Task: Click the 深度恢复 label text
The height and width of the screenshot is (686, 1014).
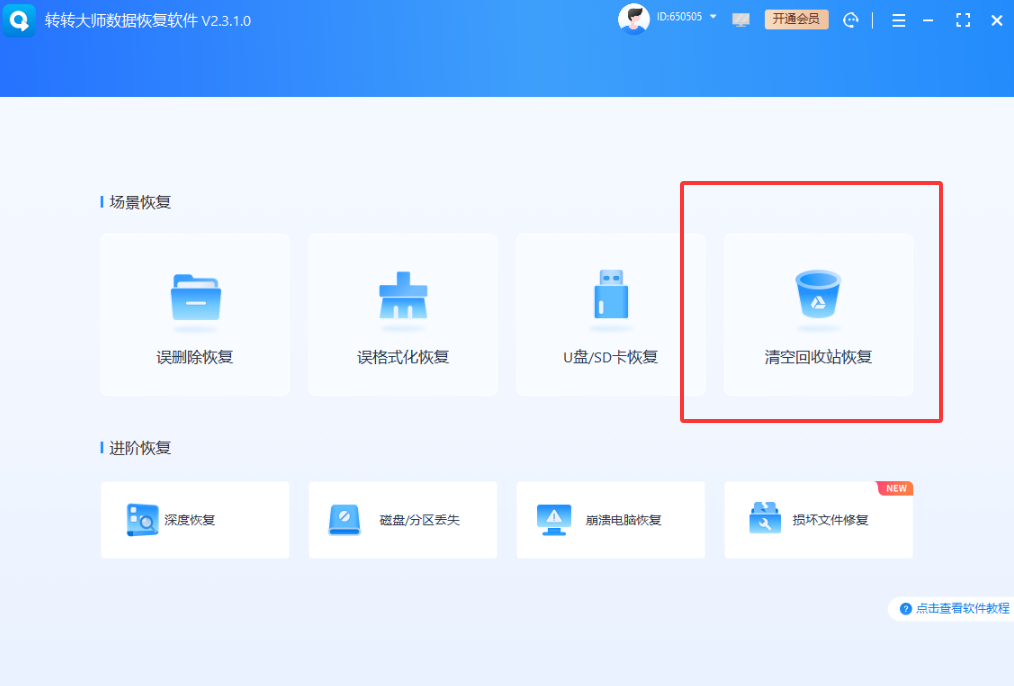Action: coord(189,520)
